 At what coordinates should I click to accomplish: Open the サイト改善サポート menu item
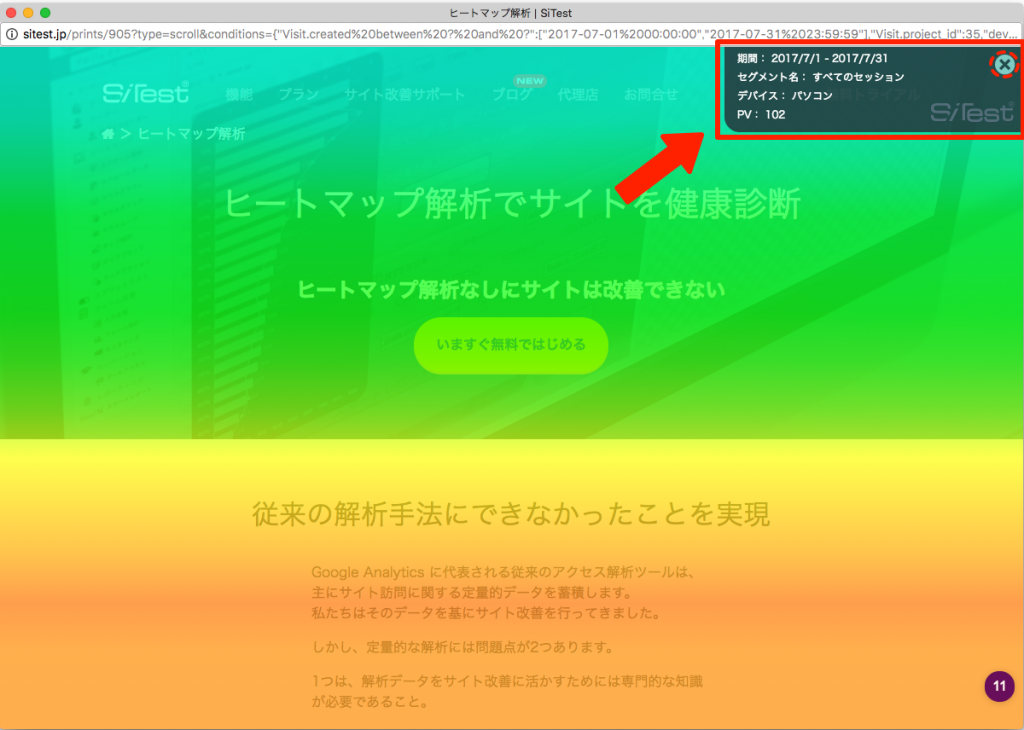pos(405,95)
